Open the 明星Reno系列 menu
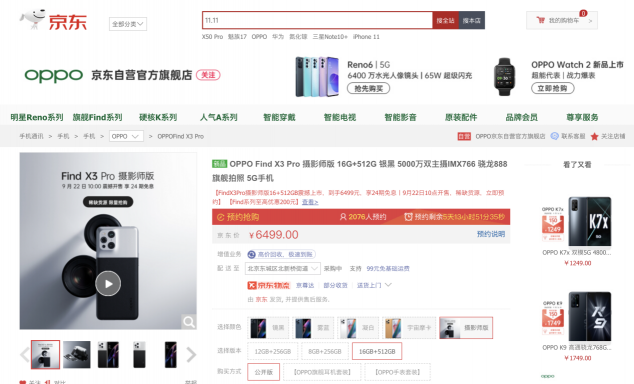This screenshot has width=634, height=384. point(37,117)
